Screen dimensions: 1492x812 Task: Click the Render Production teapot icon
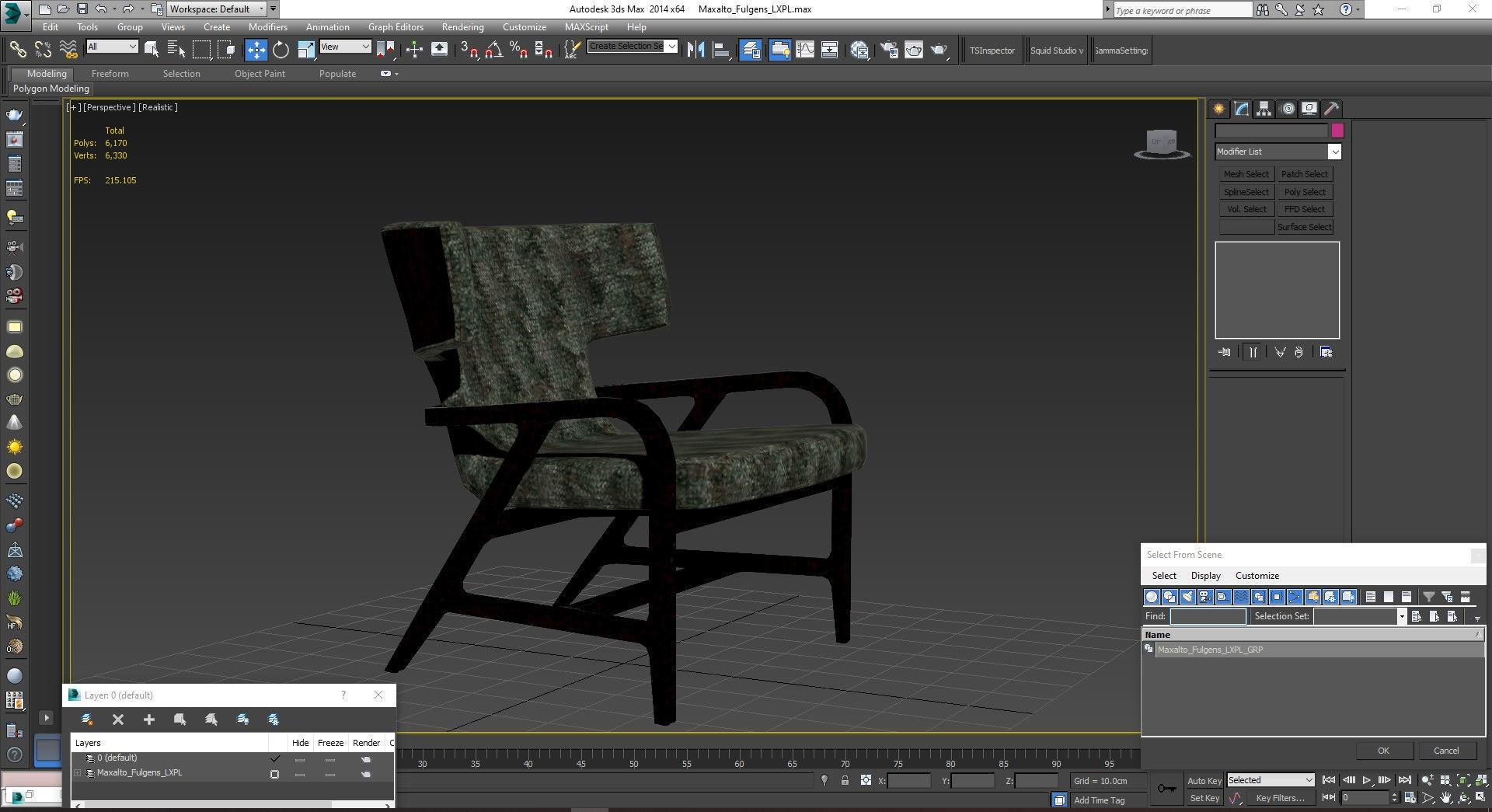point(939,50)
